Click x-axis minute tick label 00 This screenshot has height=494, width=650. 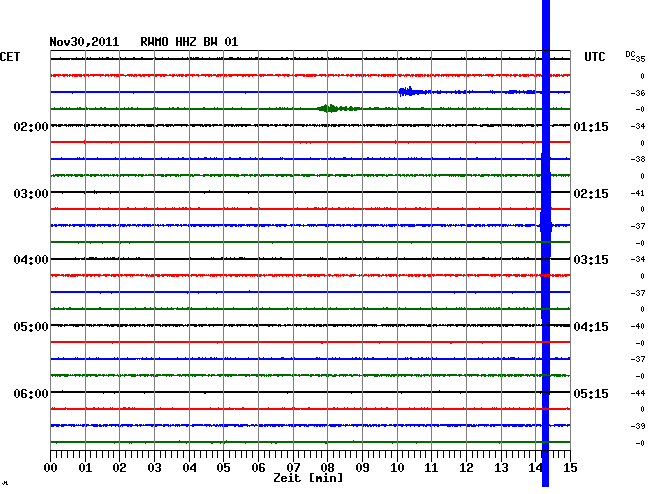point(51,467)
